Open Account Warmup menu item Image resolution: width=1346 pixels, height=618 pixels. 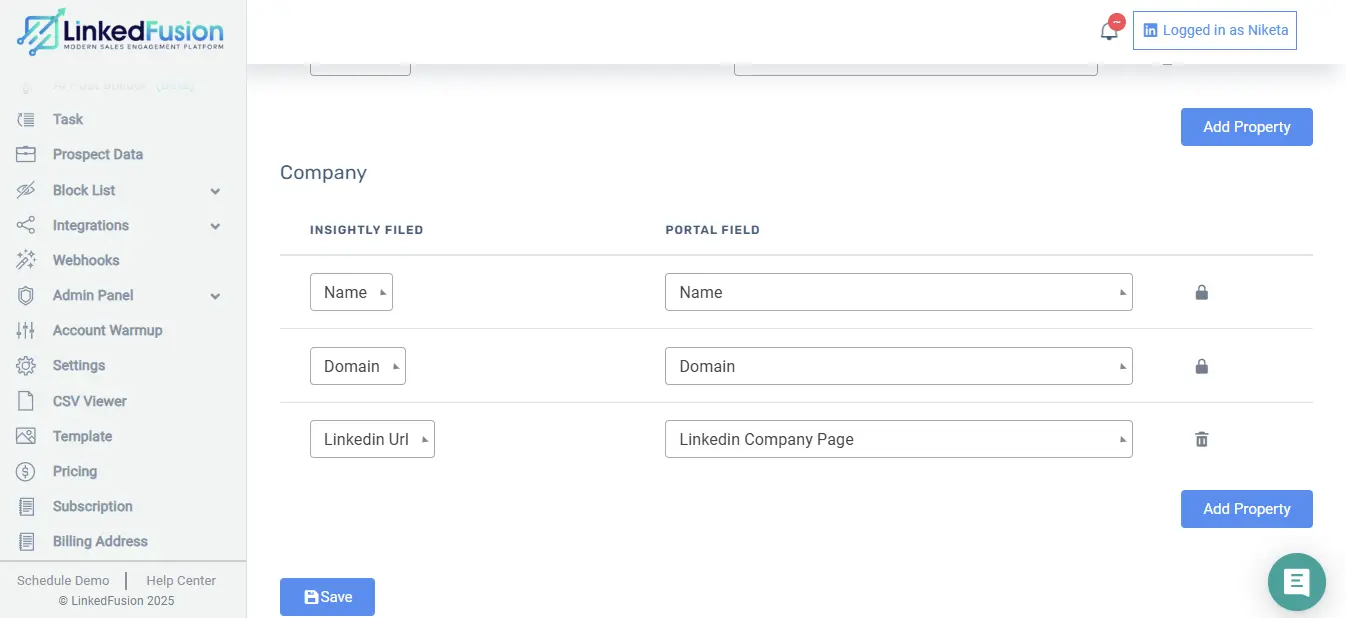pos(107,330)
